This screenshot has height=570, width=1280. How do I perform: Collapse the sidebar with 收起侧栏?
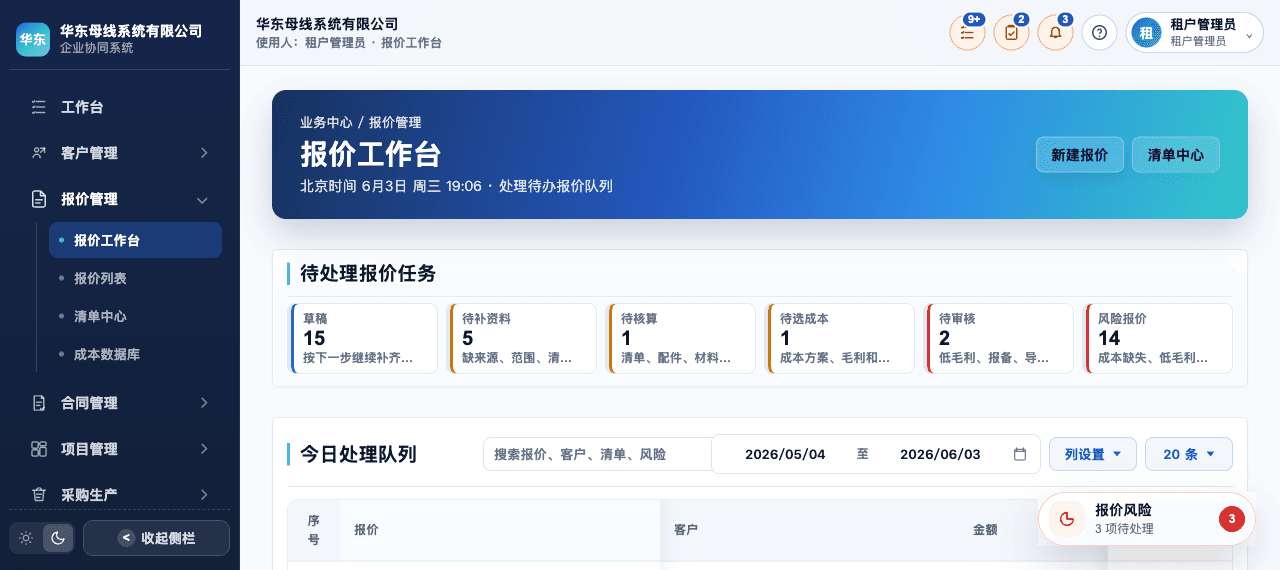(x=156, y=538)
